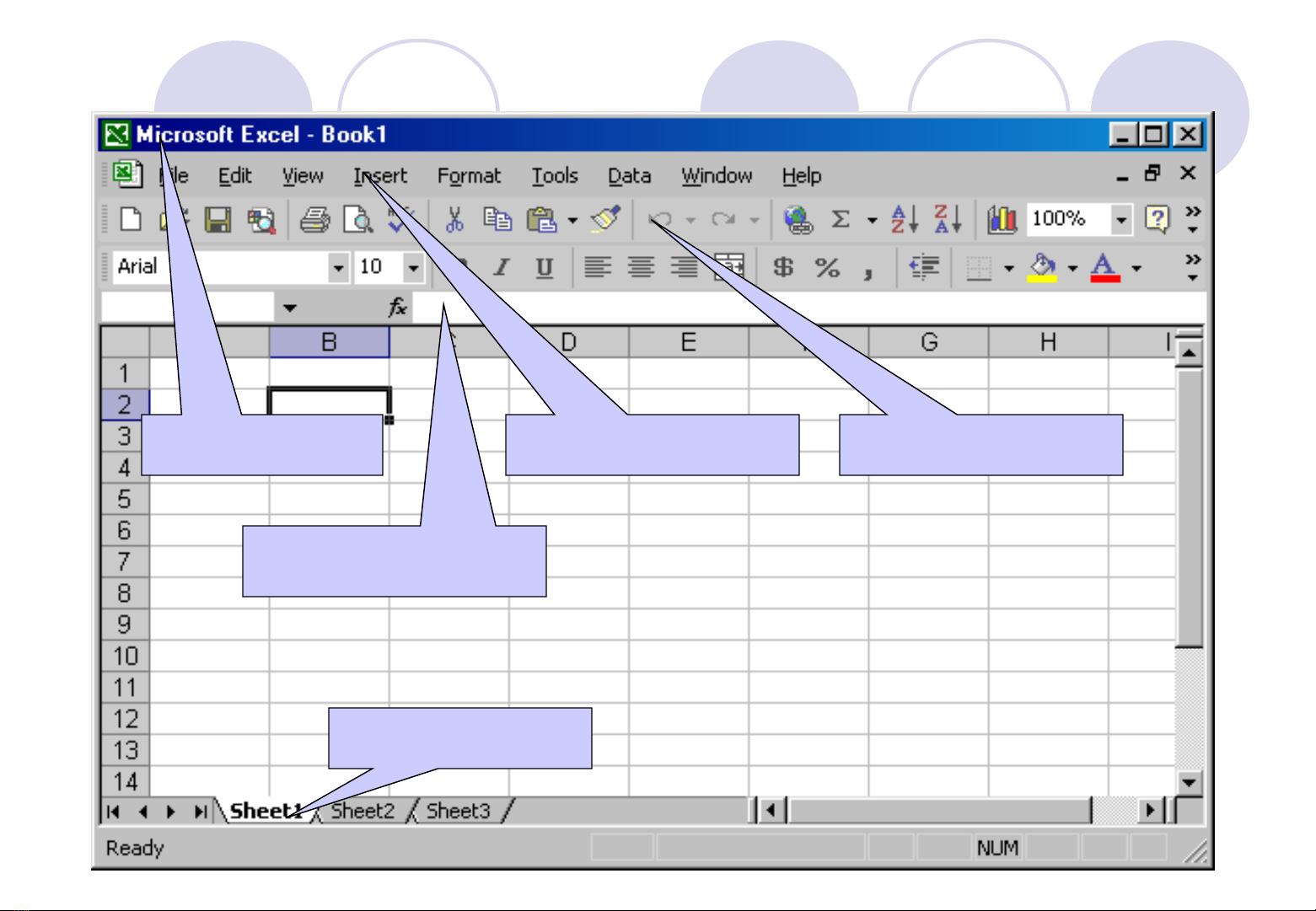Image resolution: width=1316 pixels, height=911 pixels.
Task: Apply the yellow fill color
Action: tap(1043, 268)
